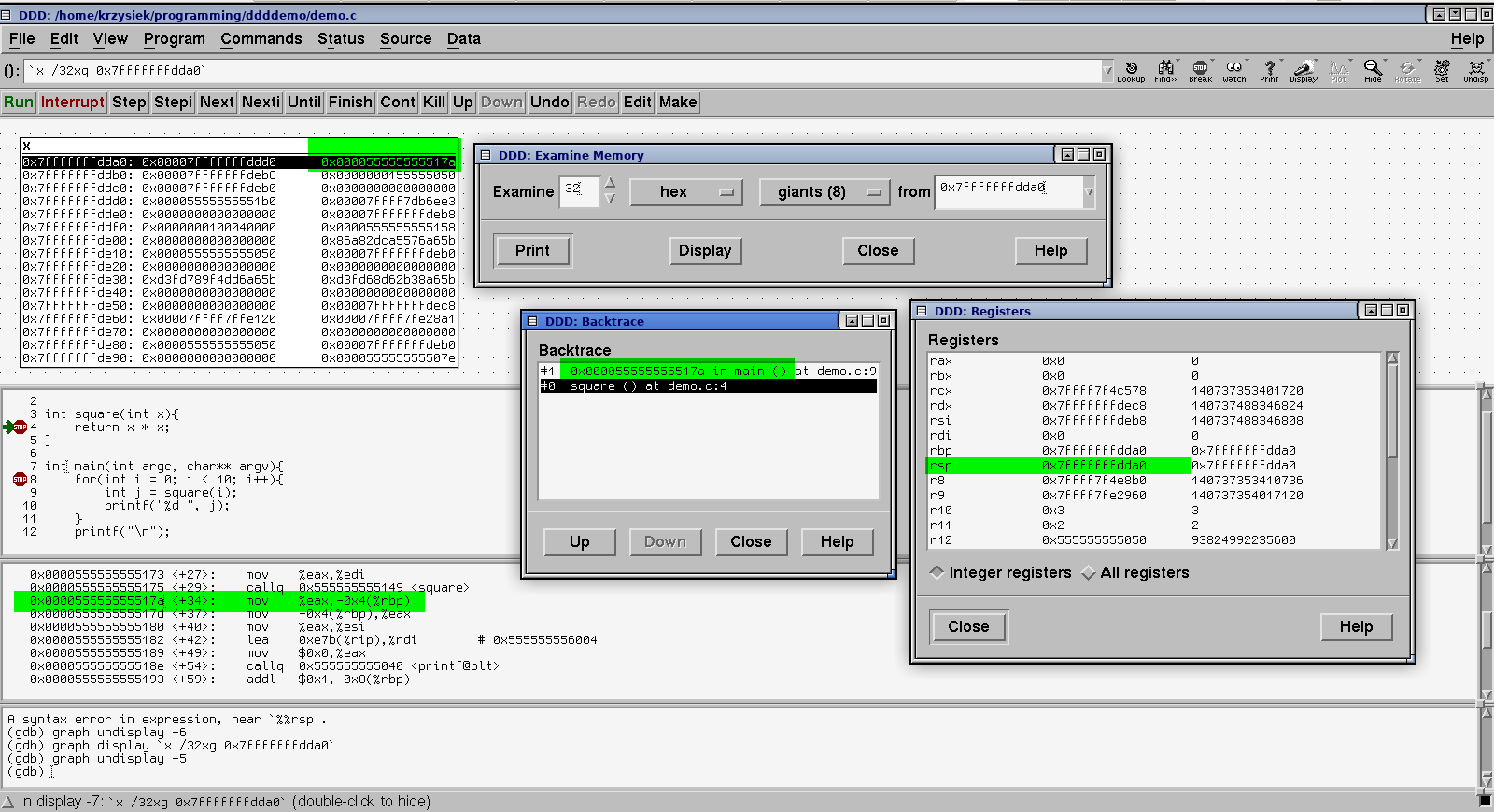The height and width of the screenshot is (812, 1494).
Task: Click the Hide magnifier icon
Action: tap(1373, 72)
